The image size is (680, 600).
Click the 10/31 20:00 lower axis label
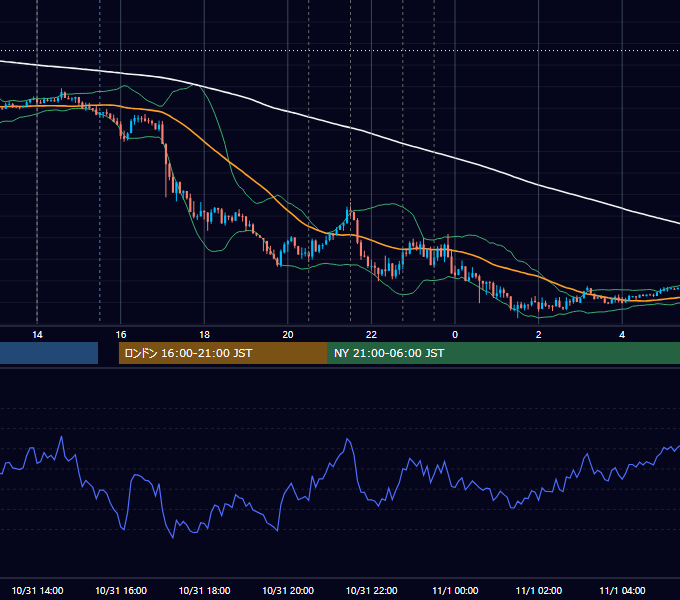point(288,590)
